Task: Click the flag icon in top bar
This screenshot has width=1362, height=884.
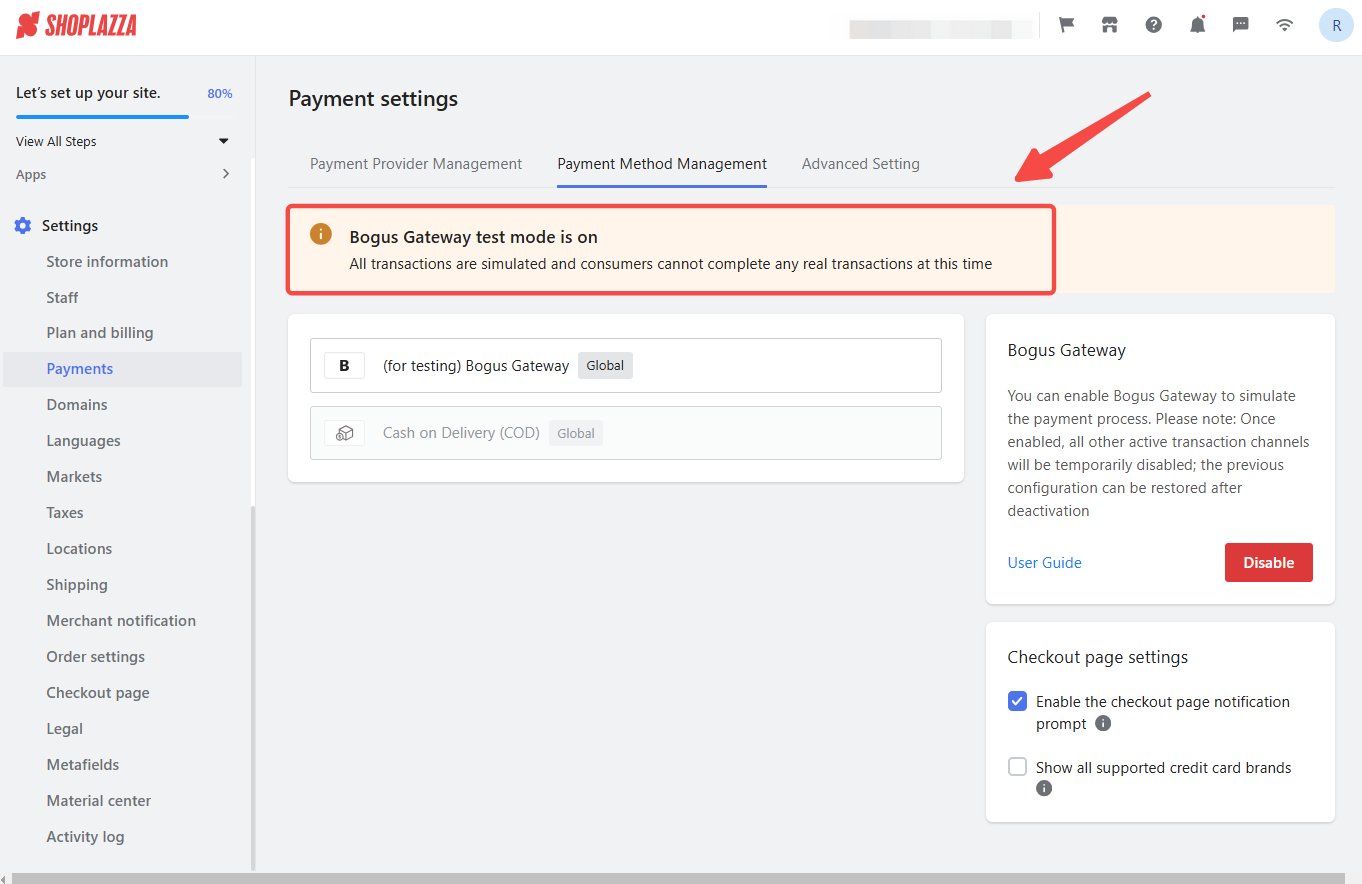Action: click(1066, 25)
